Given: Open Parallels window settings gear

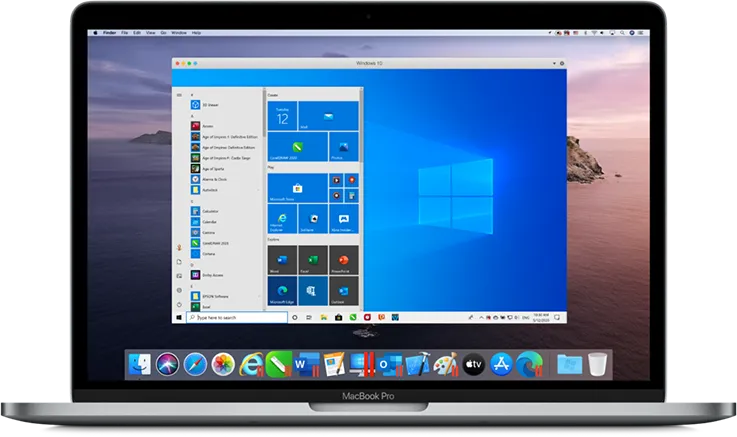Looking at the screenshot, I should coord(562,63).
